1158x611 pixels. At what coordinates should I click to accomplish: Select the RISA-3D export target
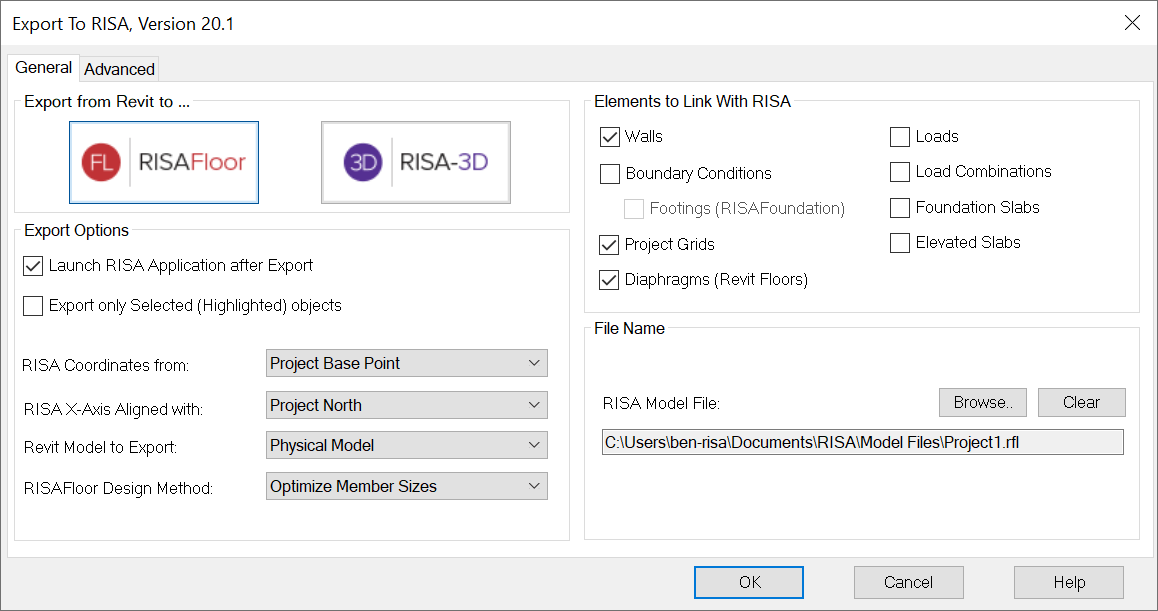pyautogui.click(x=415, y=162)
